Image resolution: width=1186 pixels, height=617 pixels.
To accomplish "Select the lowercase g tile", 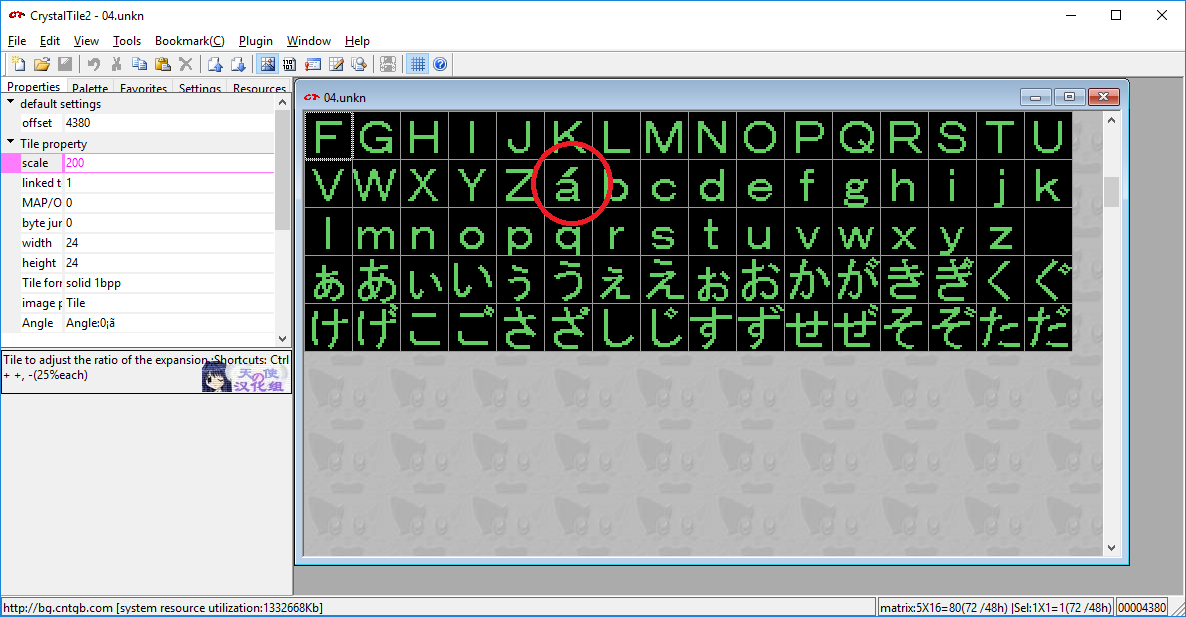I will click(856, 184).
